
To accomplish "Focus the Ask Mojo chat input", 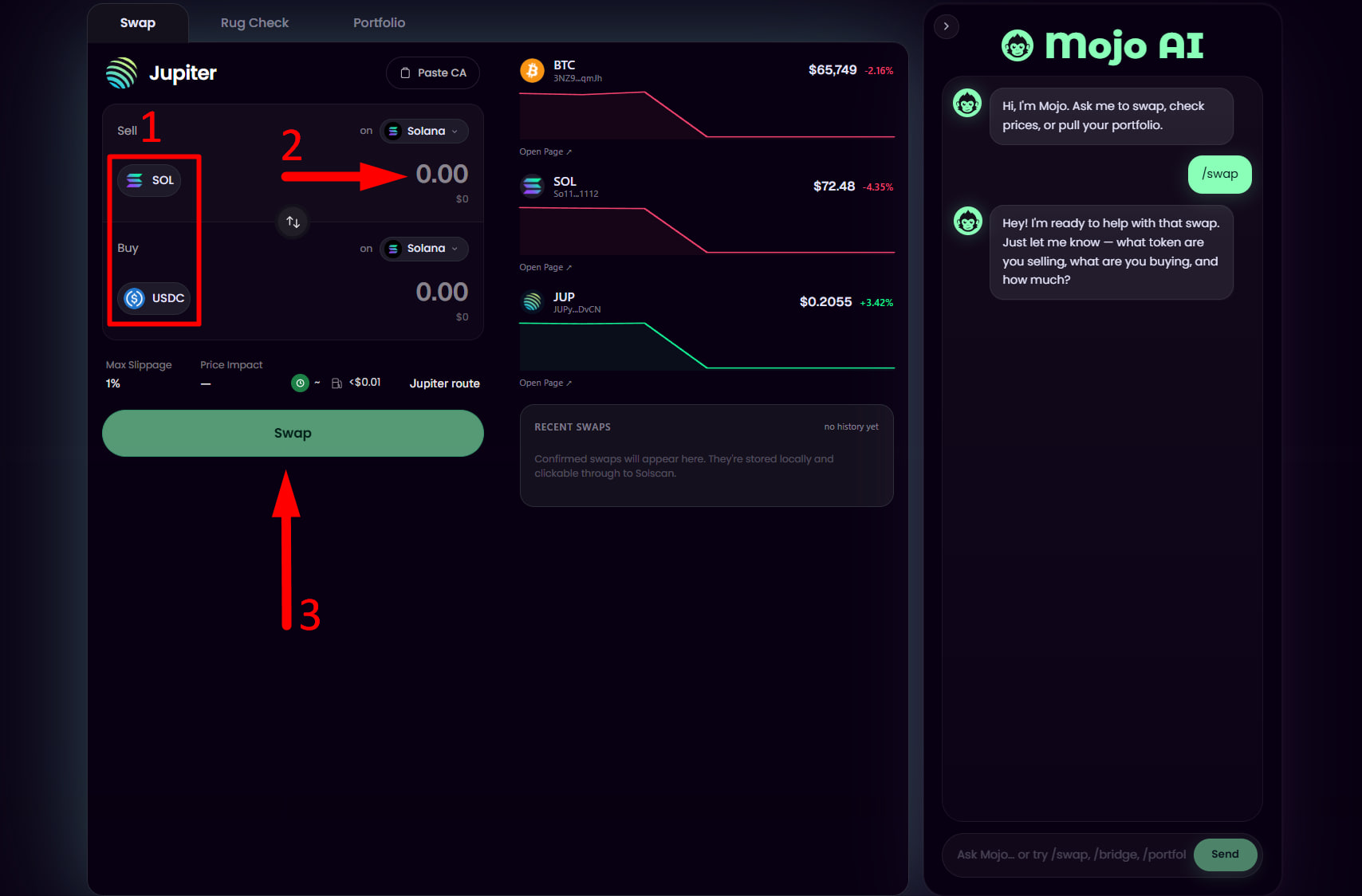I will pos(1071,855).
